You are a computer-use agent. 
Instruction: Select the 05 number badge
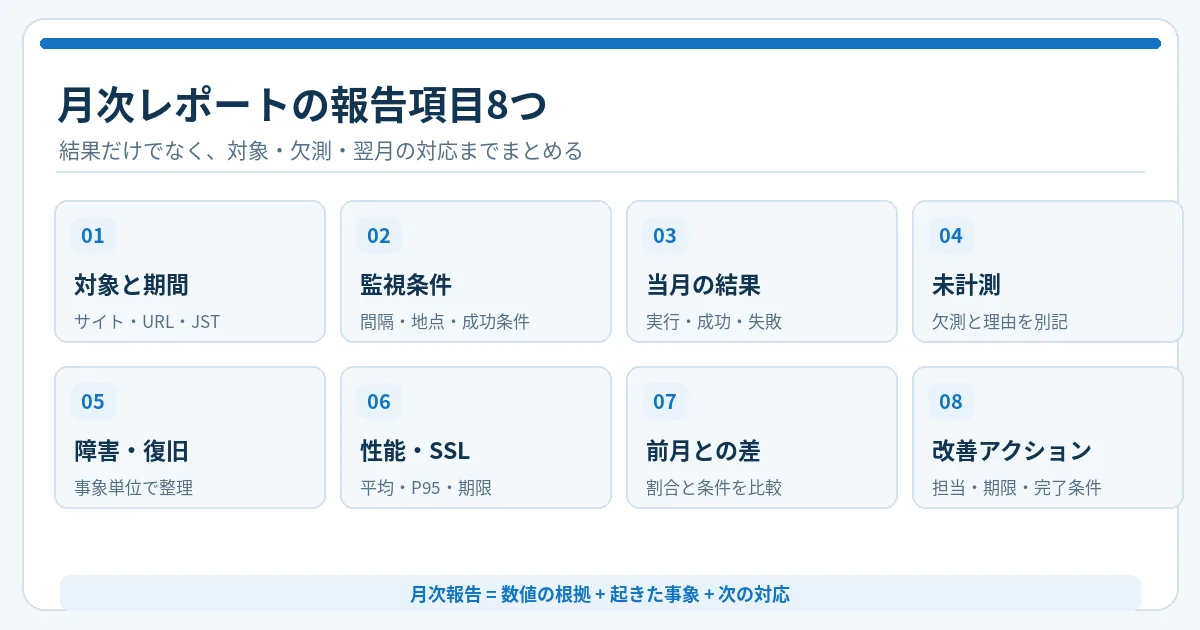click(93, 402)
